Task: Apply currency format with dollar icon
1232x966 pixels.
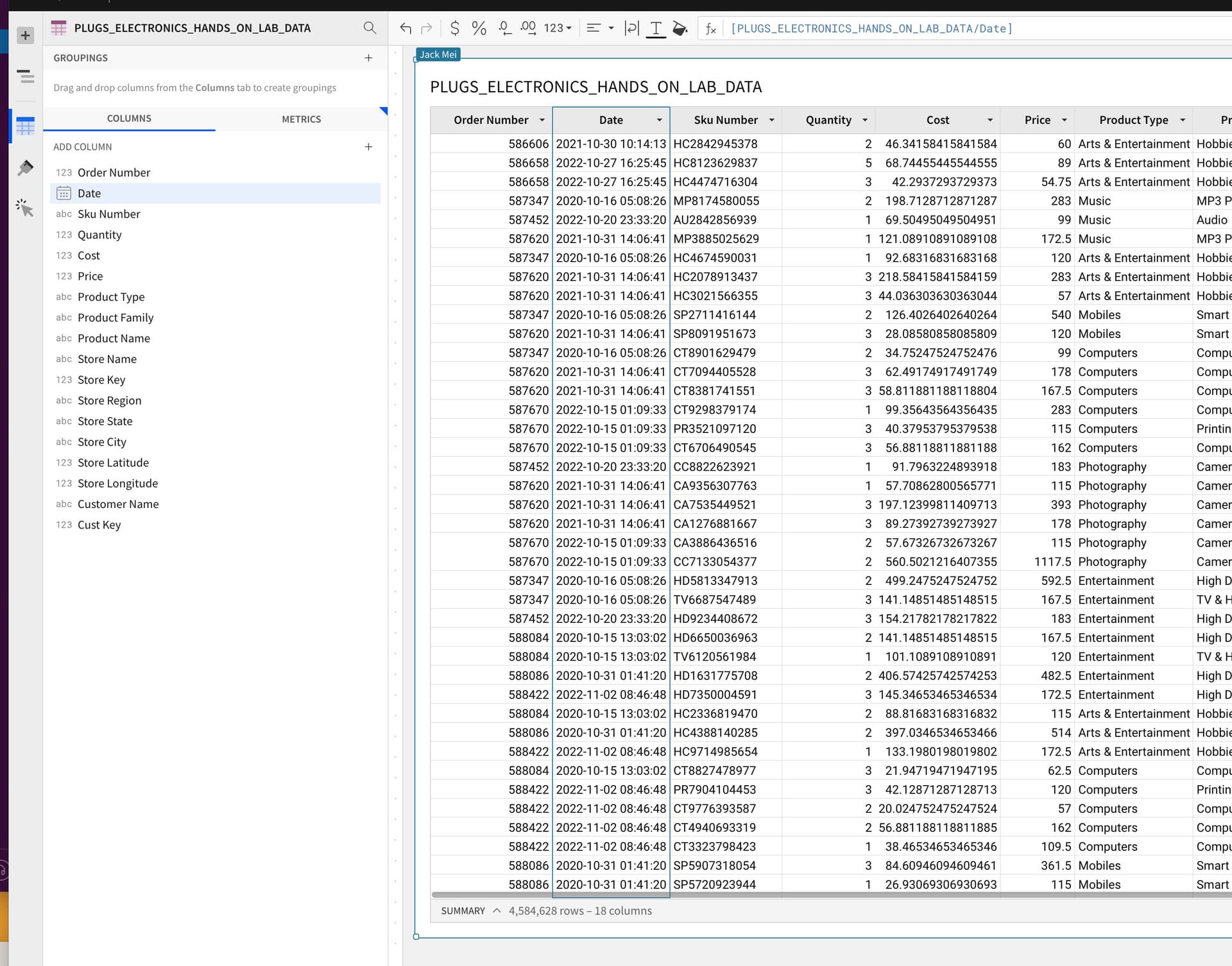Action: [454, 28]
